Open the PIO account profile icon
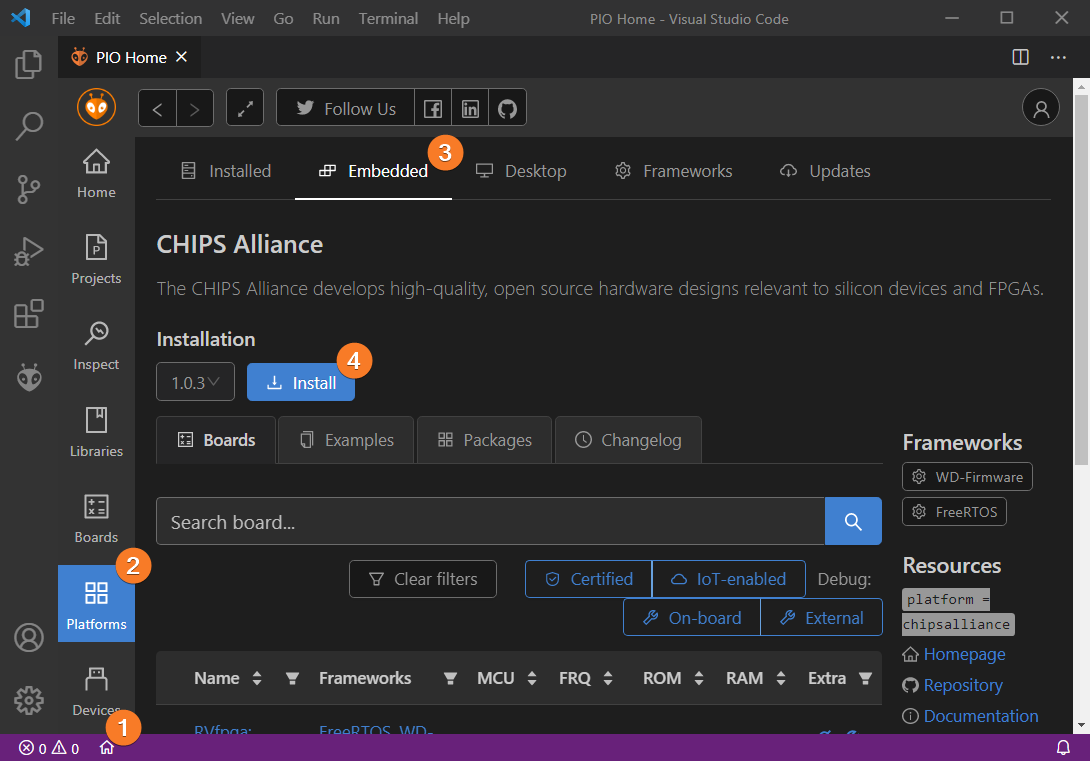Screen dimensions: 1090x761 1041,108
